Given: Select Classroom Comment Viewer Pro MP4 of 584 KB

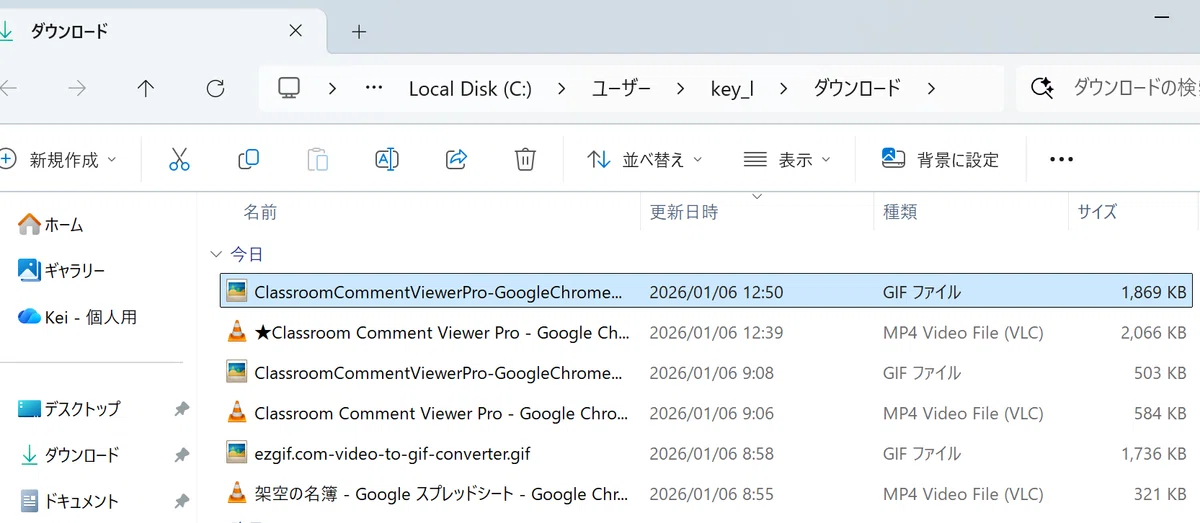Looking at the screenshot, I should [x=442, y=413].
